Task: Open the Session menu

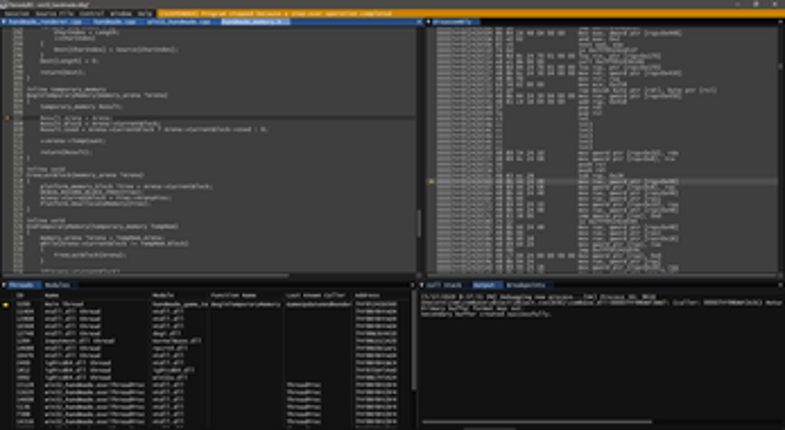Action: click(x=17, y=13)
